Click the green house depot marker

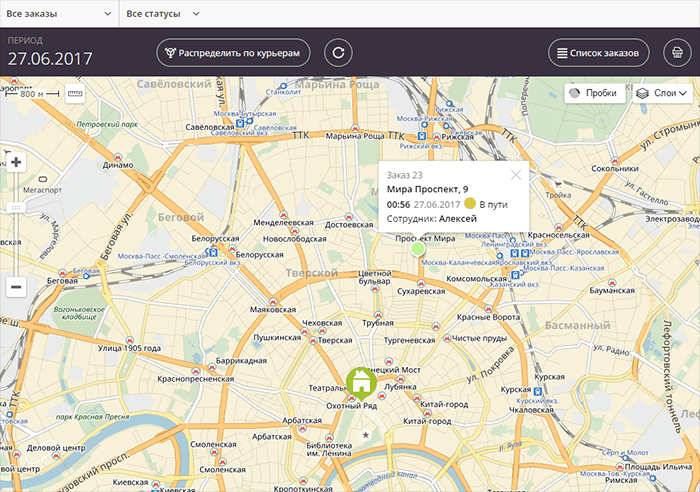[360, 381]
